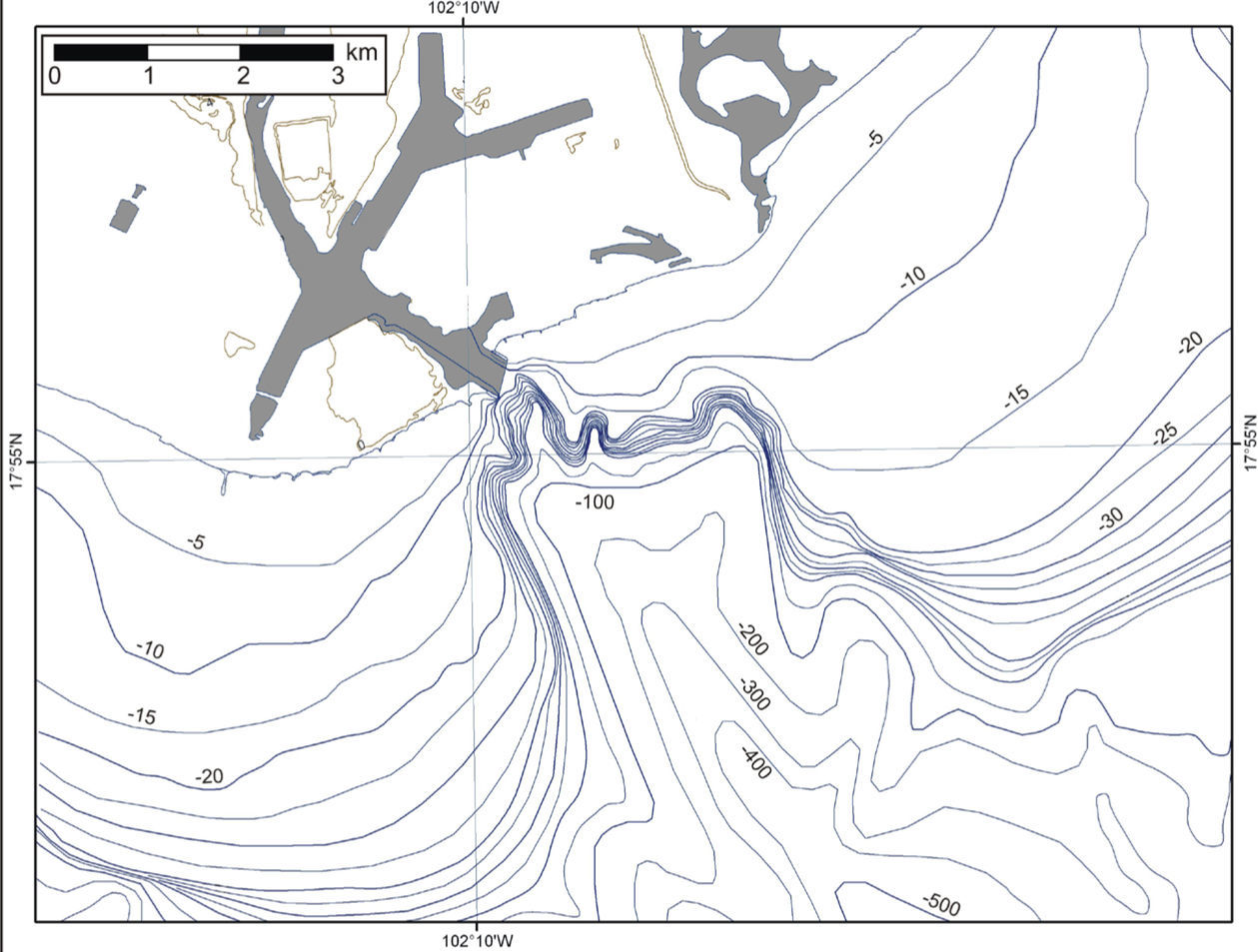Select the -300 contour label
This screenshot has width=1258, height=952.
coord(755,694)
